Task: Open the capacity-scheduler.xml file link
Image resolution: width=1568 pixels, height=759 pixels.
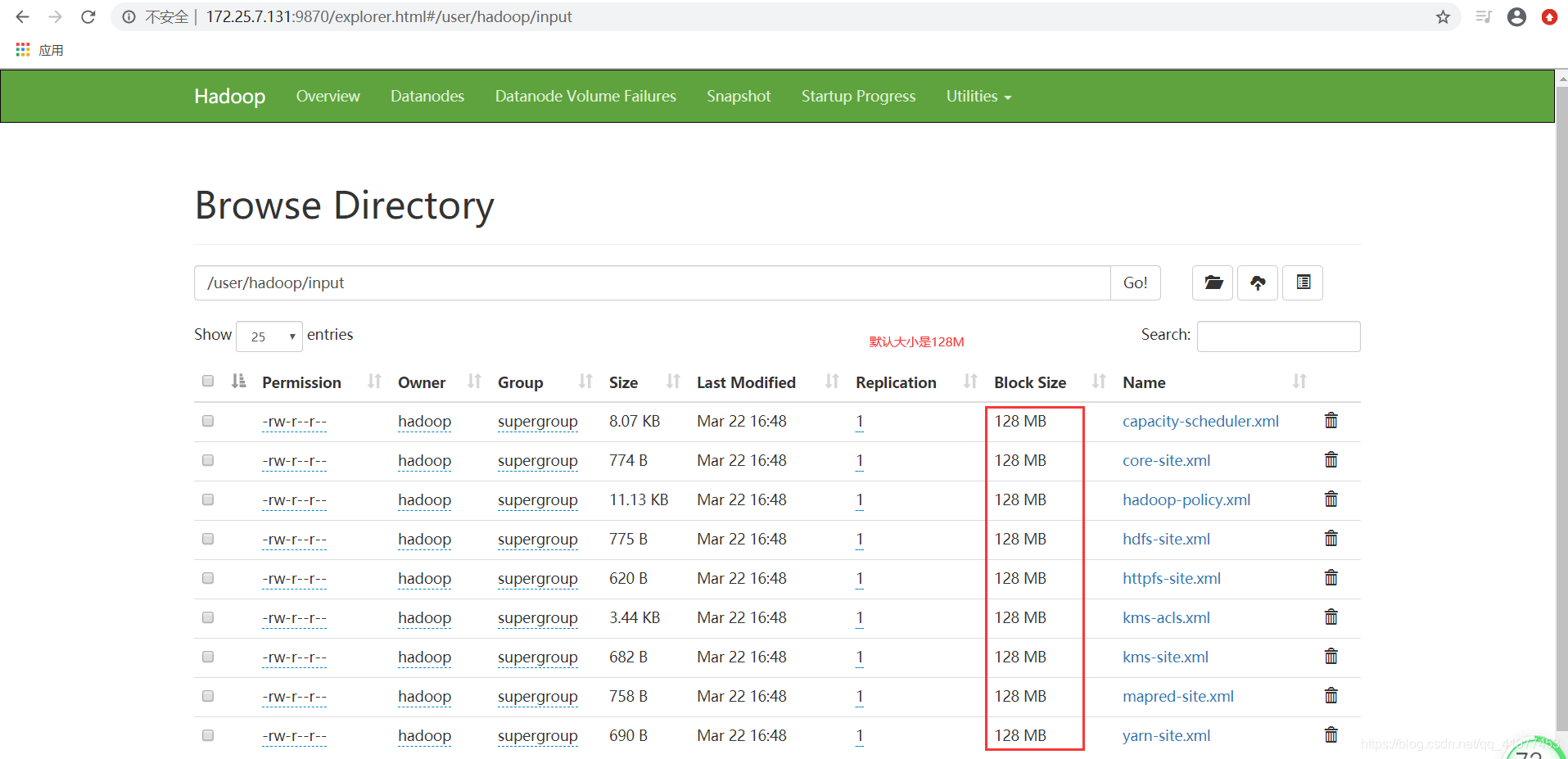Action: (1200, 421)
